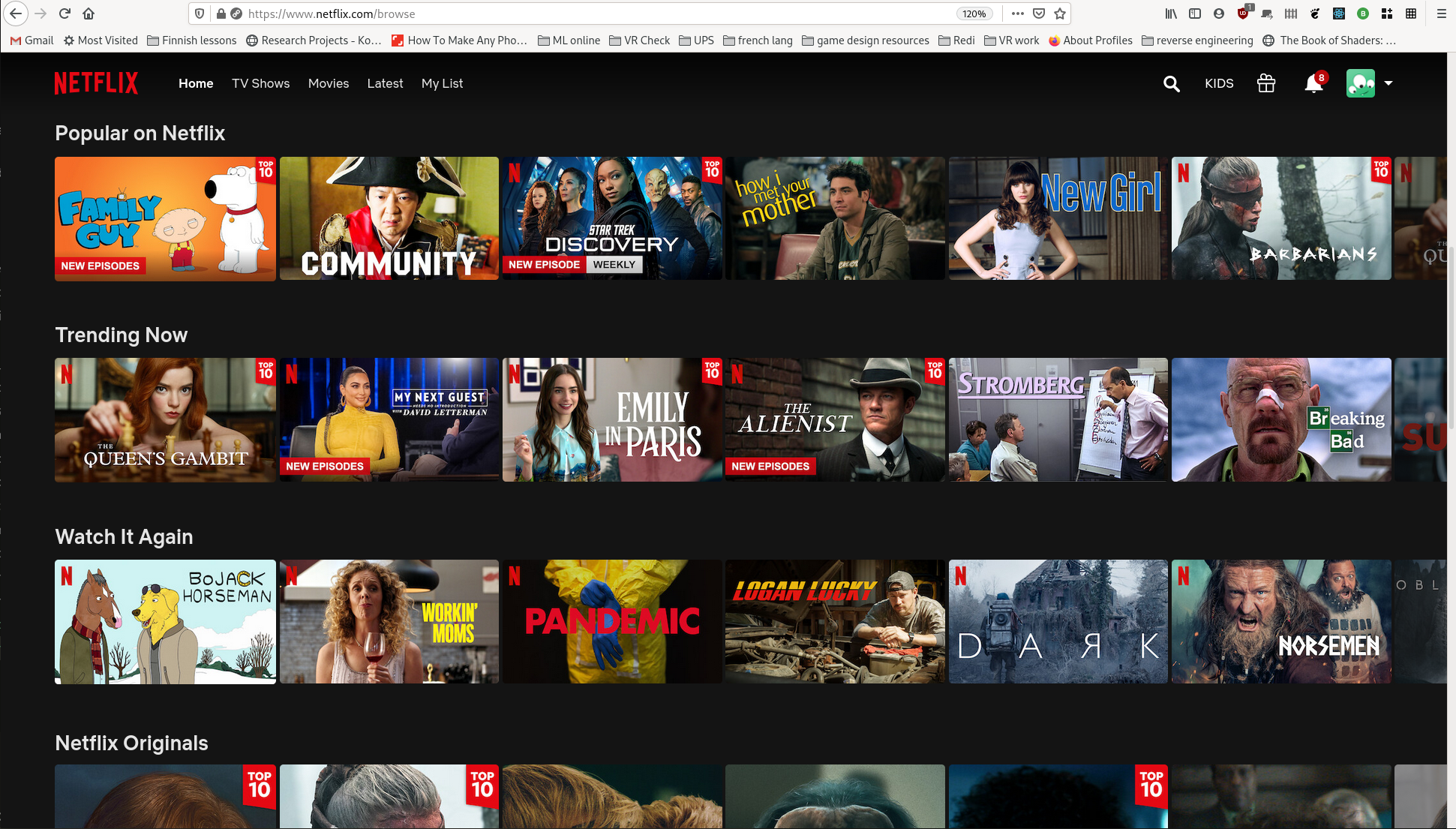This screenshot has width=1456, height=829.
Task: Click the browser forward arrow
Action: coord(41,14)
